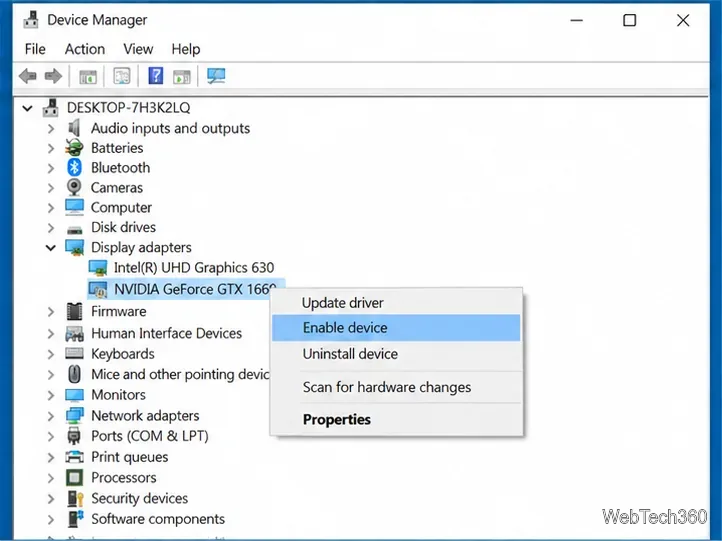Open the File menu
Viewport: 722px width, 541px height.
point(35,49)
